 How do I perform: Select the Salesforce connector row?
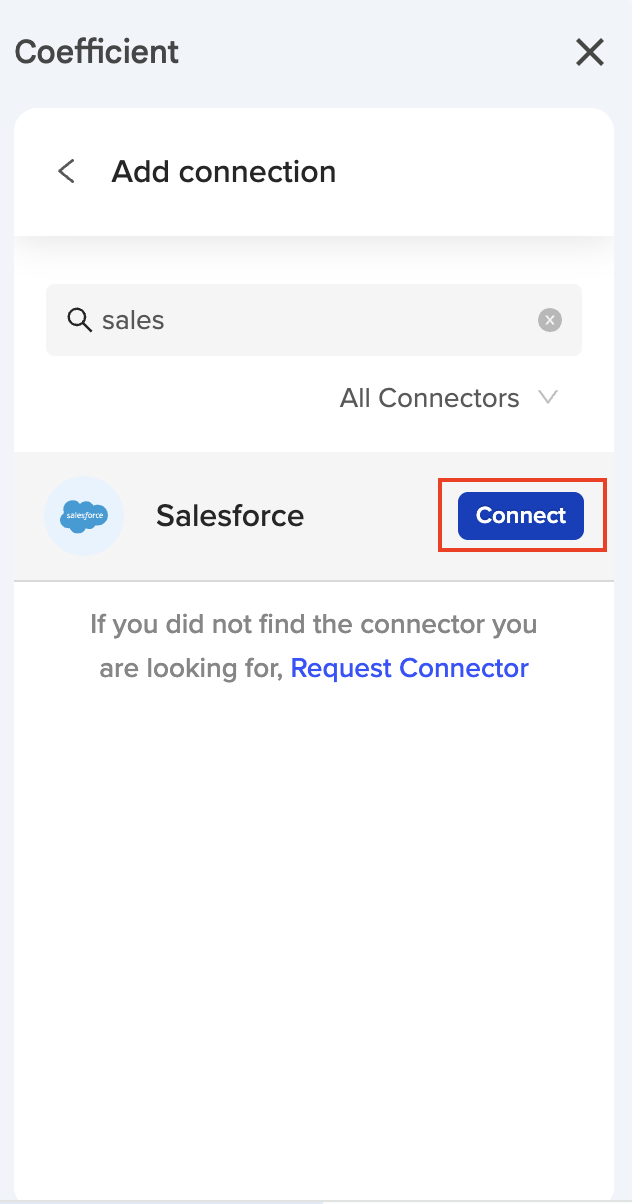pyautogui.click(x=229, y=516)
